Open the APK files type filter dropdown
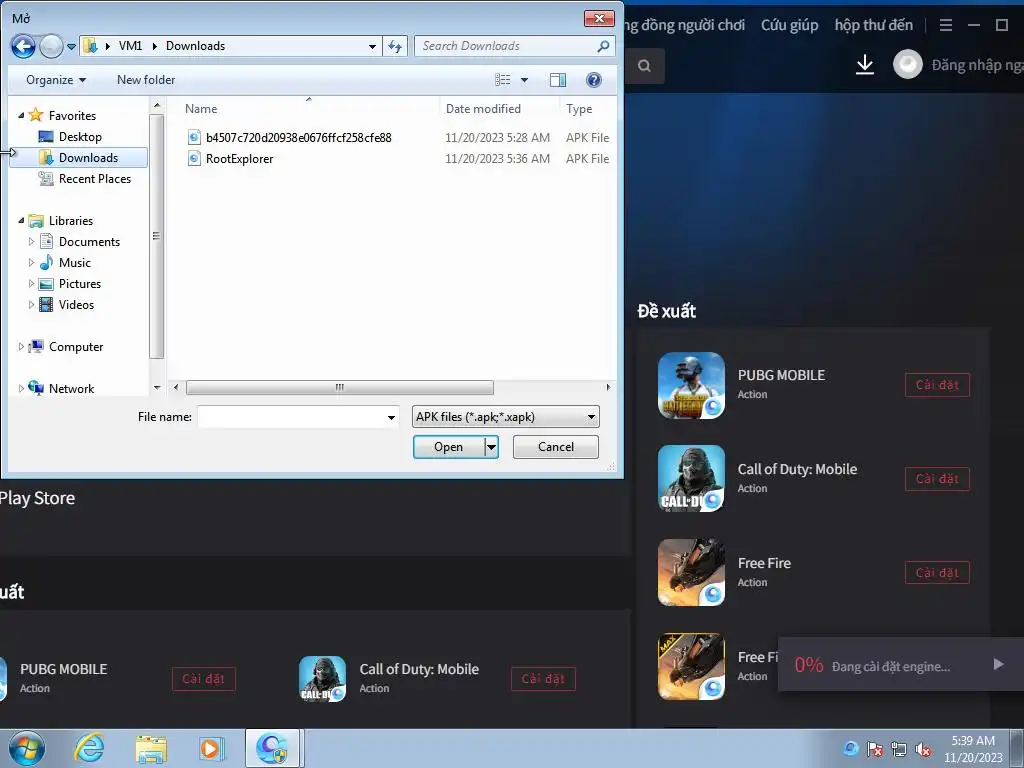Viewport: 1024px width, 768px height. (x=505, y=417)
